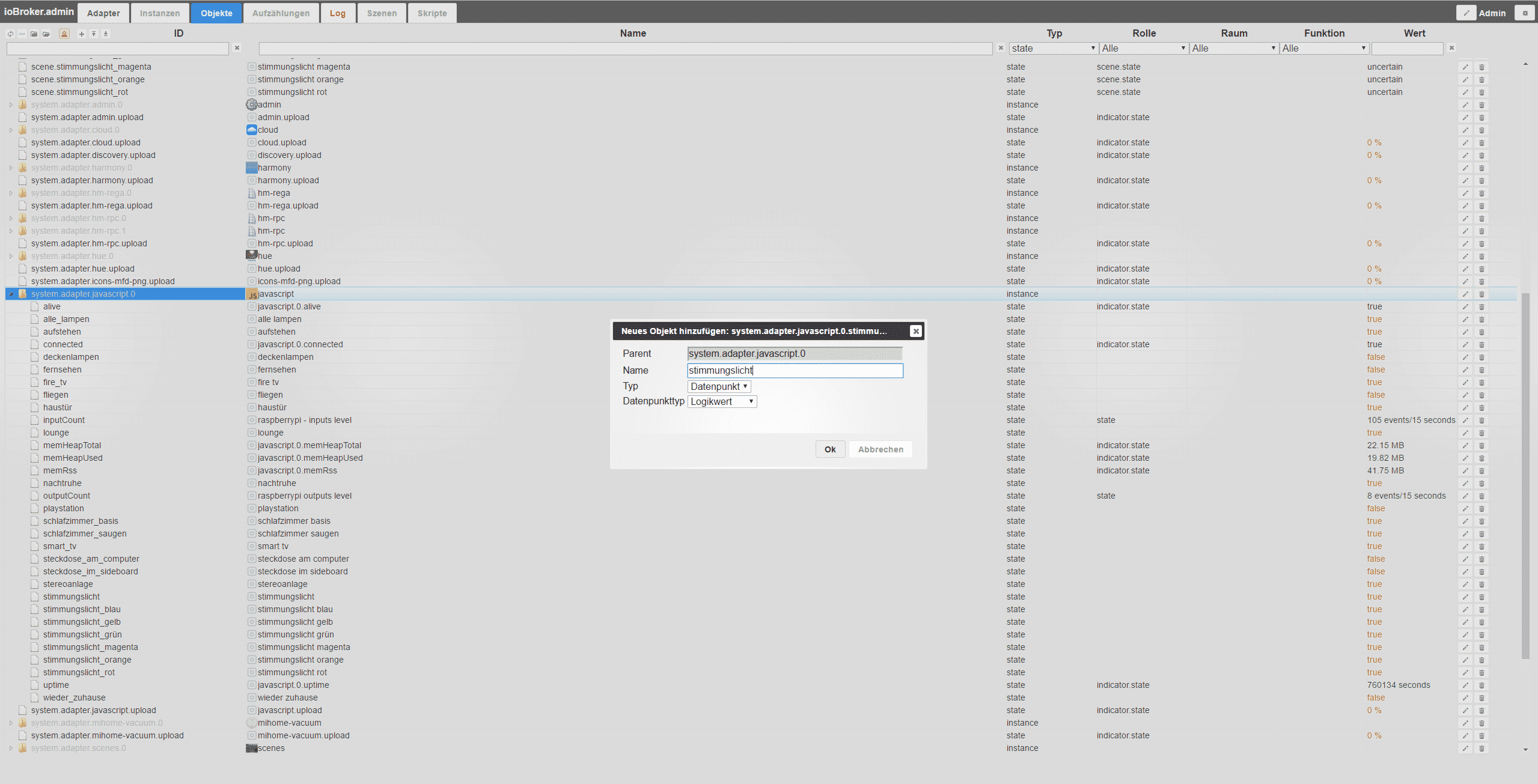
Task: Click the plus icon to add object
Action: (82, 34)
